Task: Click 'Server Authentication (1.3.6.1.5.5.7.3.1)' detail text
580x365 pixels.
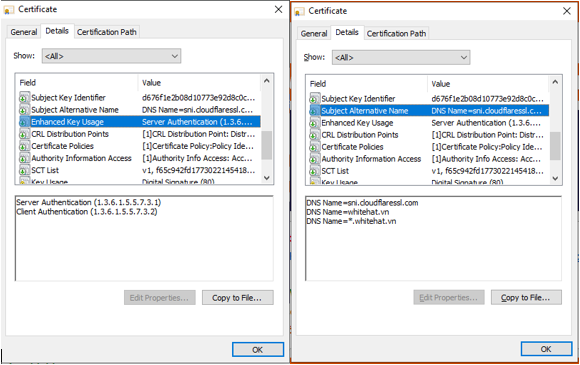Action: click(89, 203)
